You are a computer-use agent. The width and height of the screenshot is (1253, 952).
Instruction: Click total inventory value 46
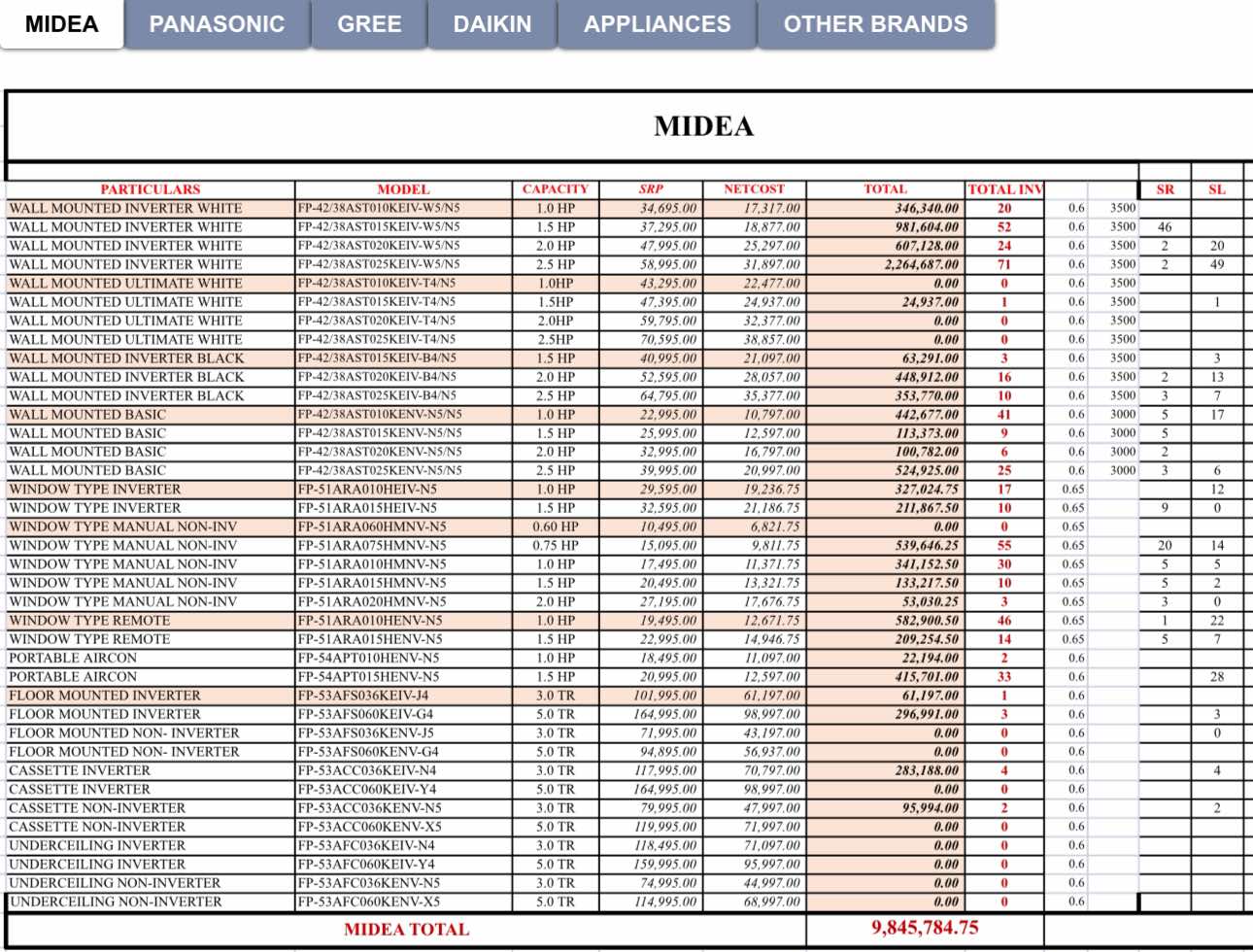pyautogui.click(x=1004, y=620)
